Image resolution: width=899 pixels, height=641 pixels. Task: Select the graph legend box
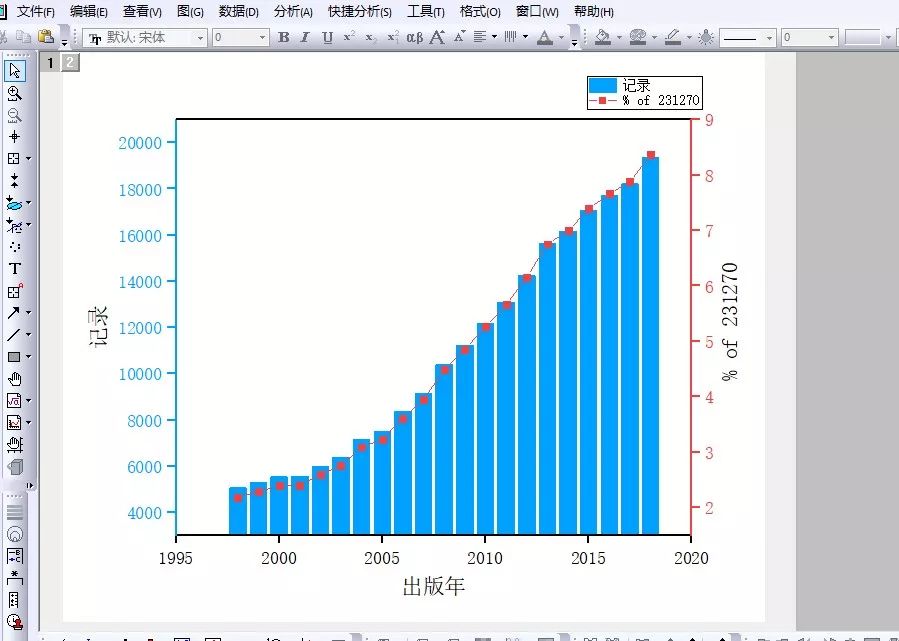tap(644, 92)
